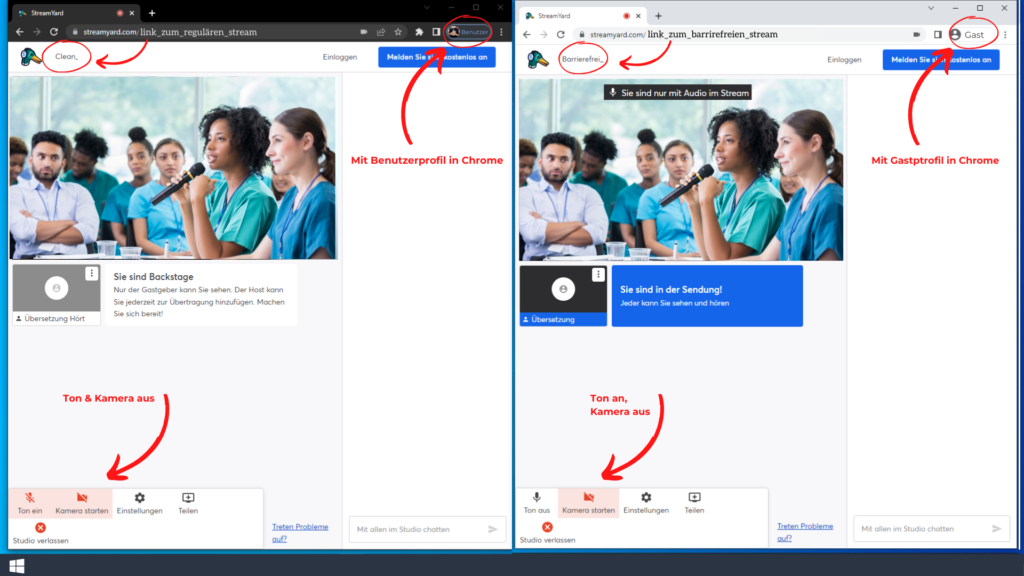The width and height of the screenshot is (1024, 576).
Task: Click Teilen share icon in the Clean window
Action: coord(187,502)
